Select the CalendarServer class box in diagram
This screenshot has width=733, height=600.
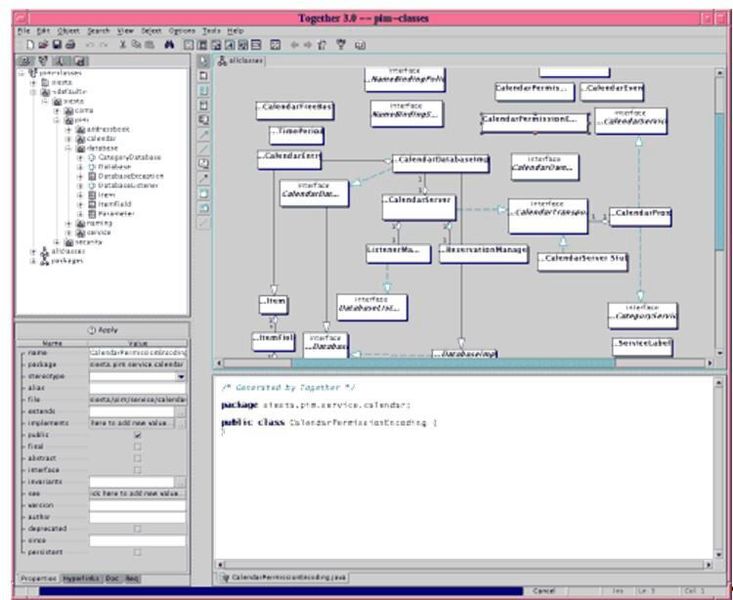click(x=418, y=207)
